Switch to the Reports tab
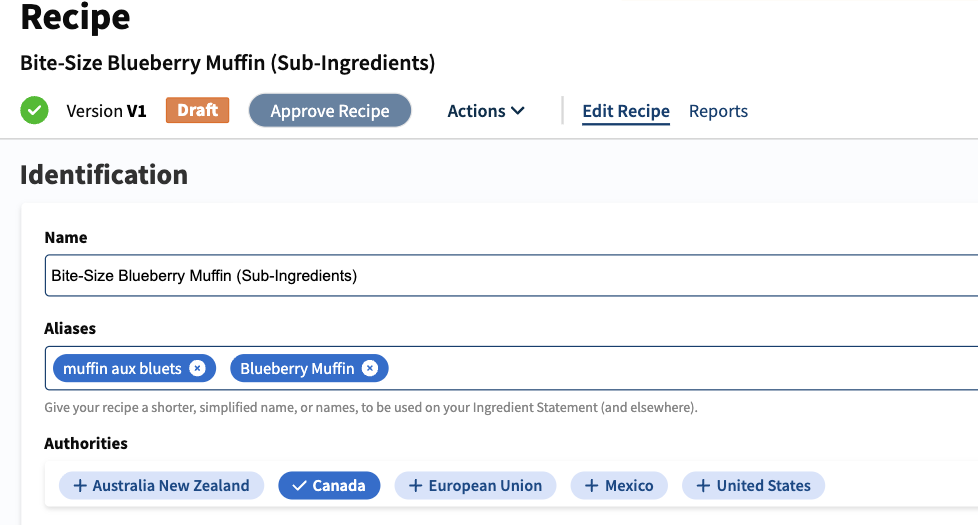978x525 pixels. 718,111
